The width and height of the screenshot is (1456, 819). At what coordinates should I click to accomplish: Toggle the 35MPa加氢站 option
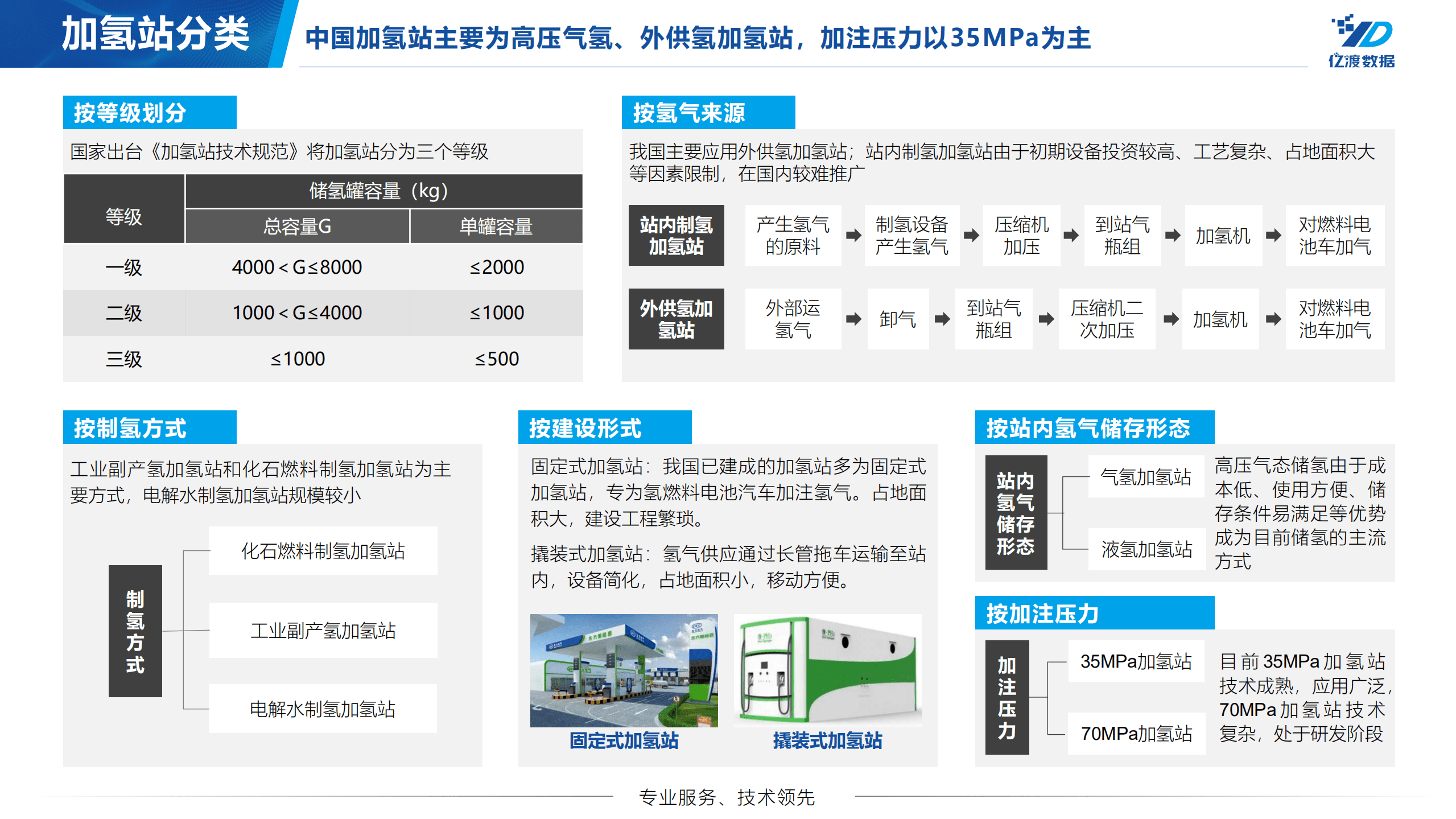pyautogui.click(x=1136, y=661)
